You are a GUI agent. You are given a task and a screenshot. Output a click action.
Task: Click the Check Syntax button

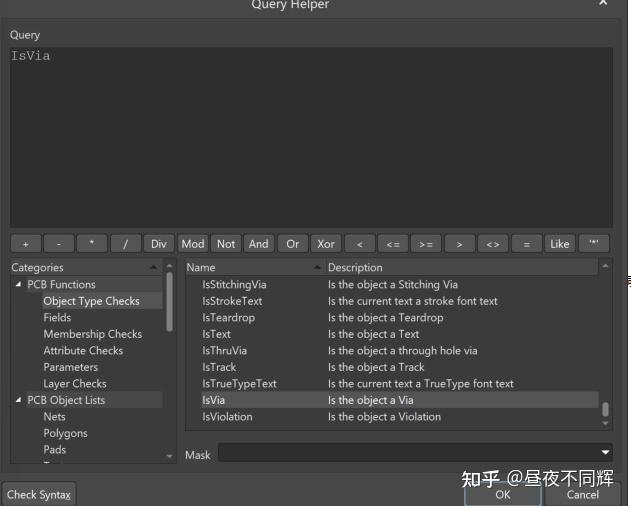click(39, 494)
